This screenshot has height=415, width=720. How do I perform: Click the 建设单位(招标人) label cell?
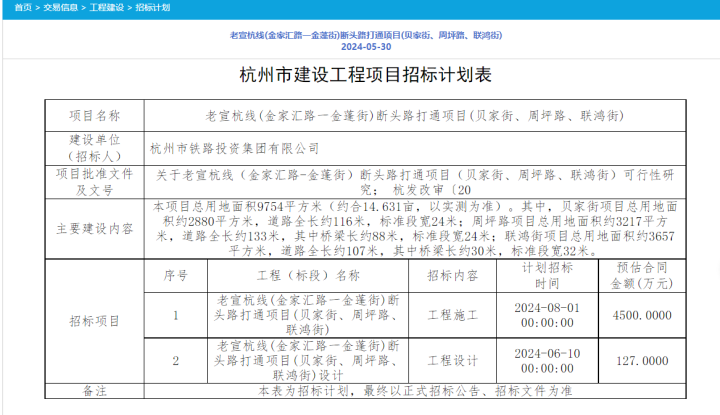[x=94, y=147]
